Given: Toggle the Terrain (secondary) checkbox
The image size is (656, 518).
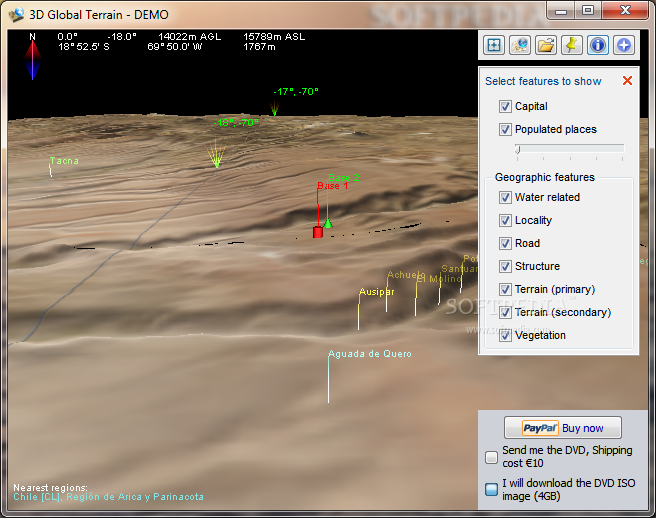Looking at the screenshot, I should click(505, 313).
